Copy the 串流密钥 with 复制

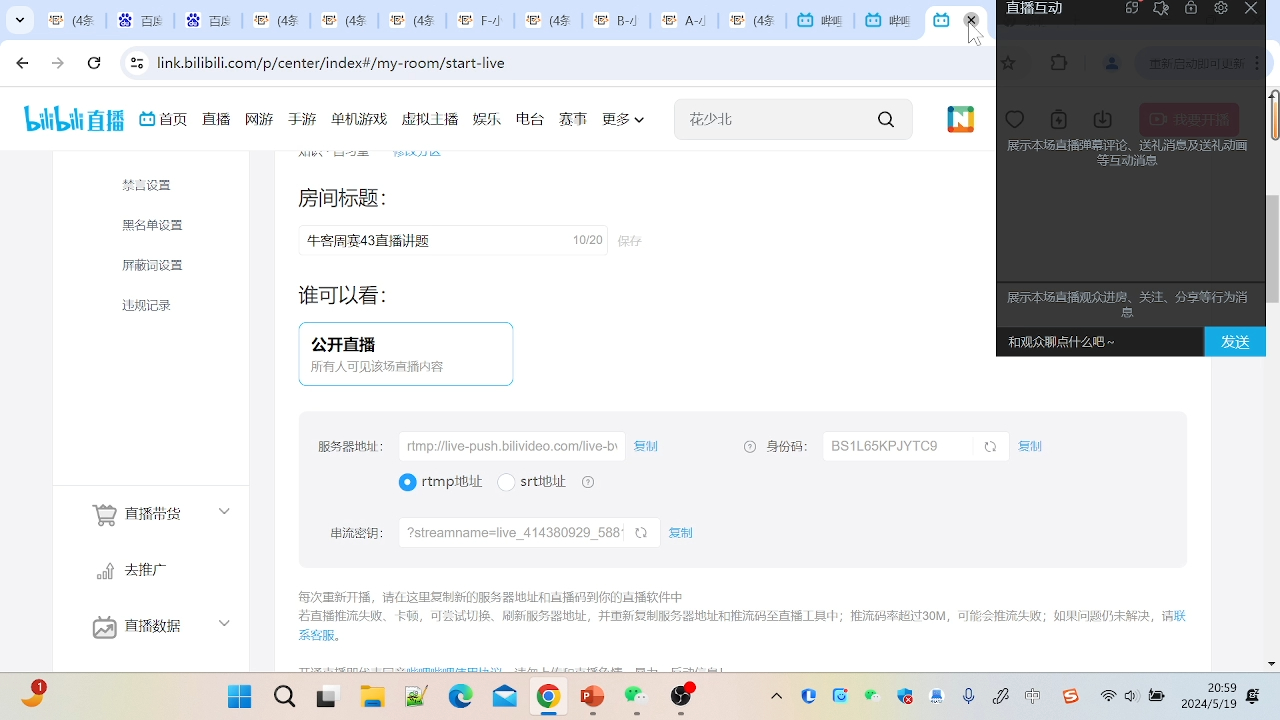[681, 533]
